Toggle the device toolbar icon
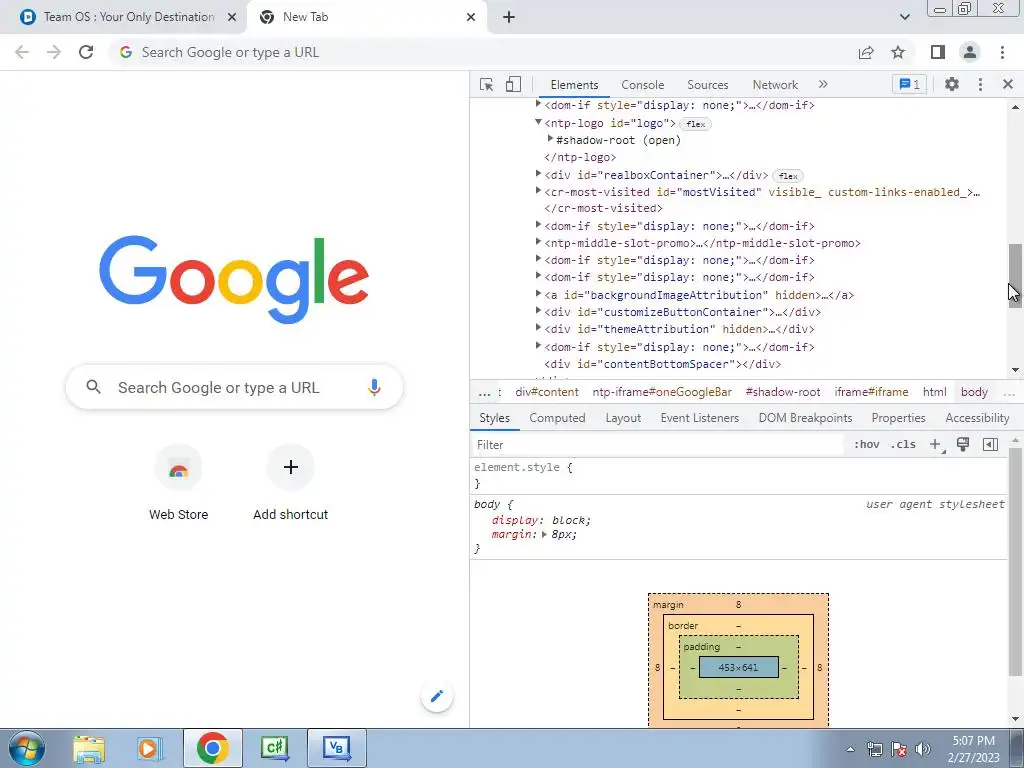The height and width of the screenshot is (768, 1024). 513,84
